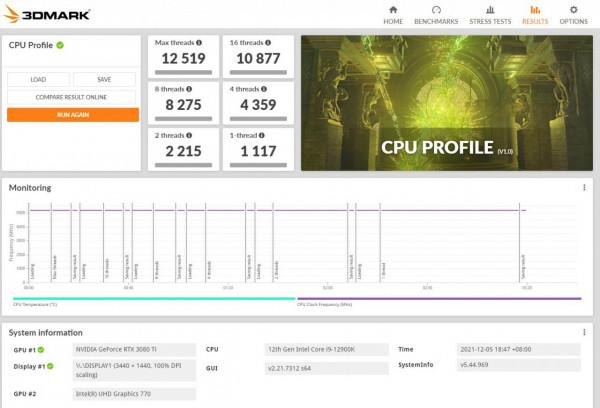Viewport: 600px width, 408px height.
Task: Click info icon next to Max threads
Action: (x=199, y=42)
